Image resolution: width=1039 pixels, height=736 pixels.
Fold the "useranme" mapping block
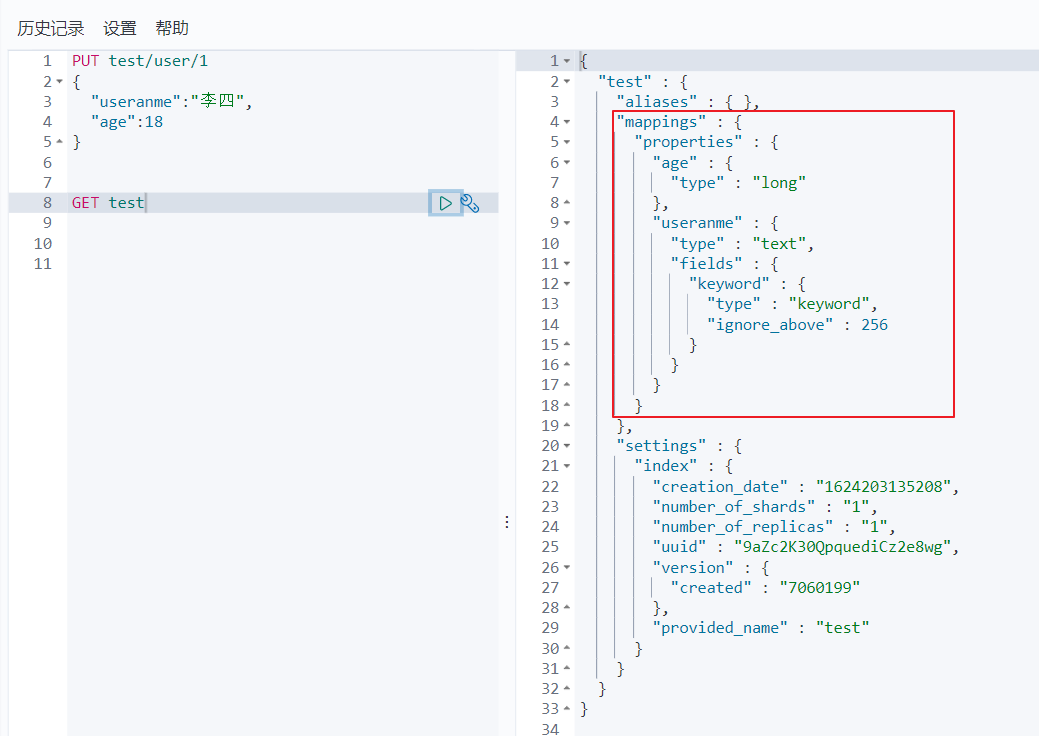(567, 223)
